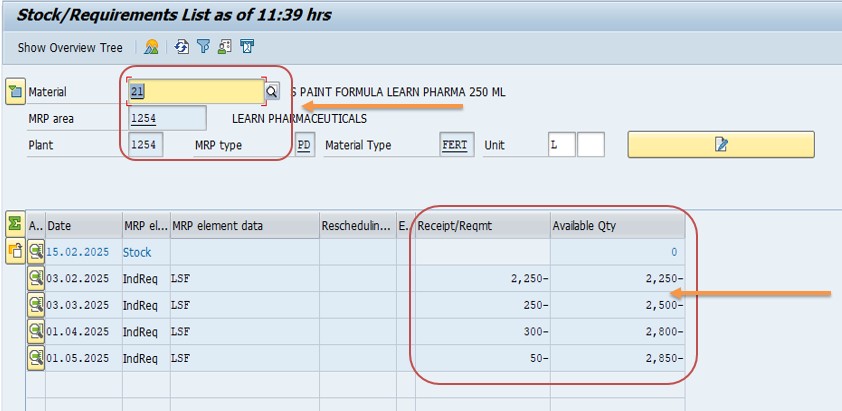Click the 2,850- Available Qty value

click(664, 358)
